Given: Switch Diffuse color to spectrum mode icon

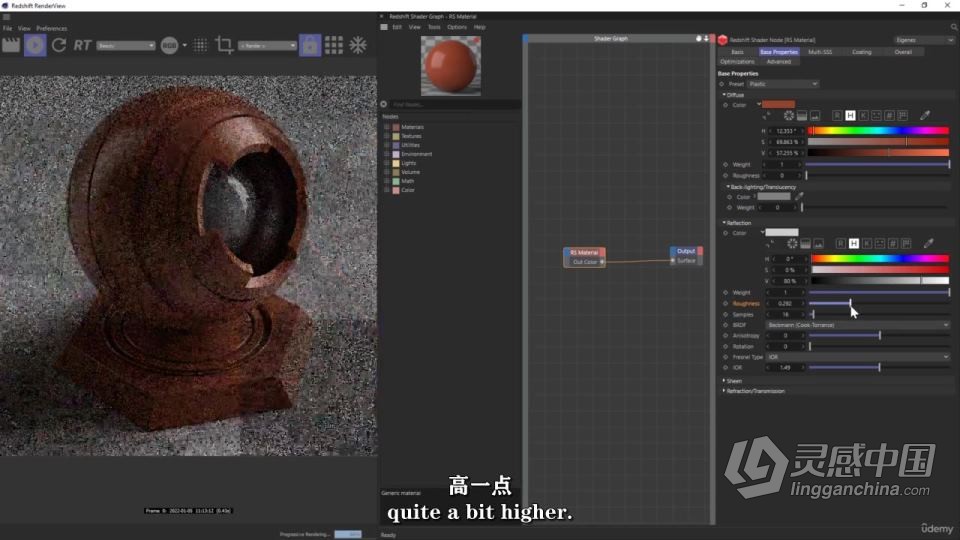Looking at the screenshot, I should pyautogui.click(x=801, y=116).
